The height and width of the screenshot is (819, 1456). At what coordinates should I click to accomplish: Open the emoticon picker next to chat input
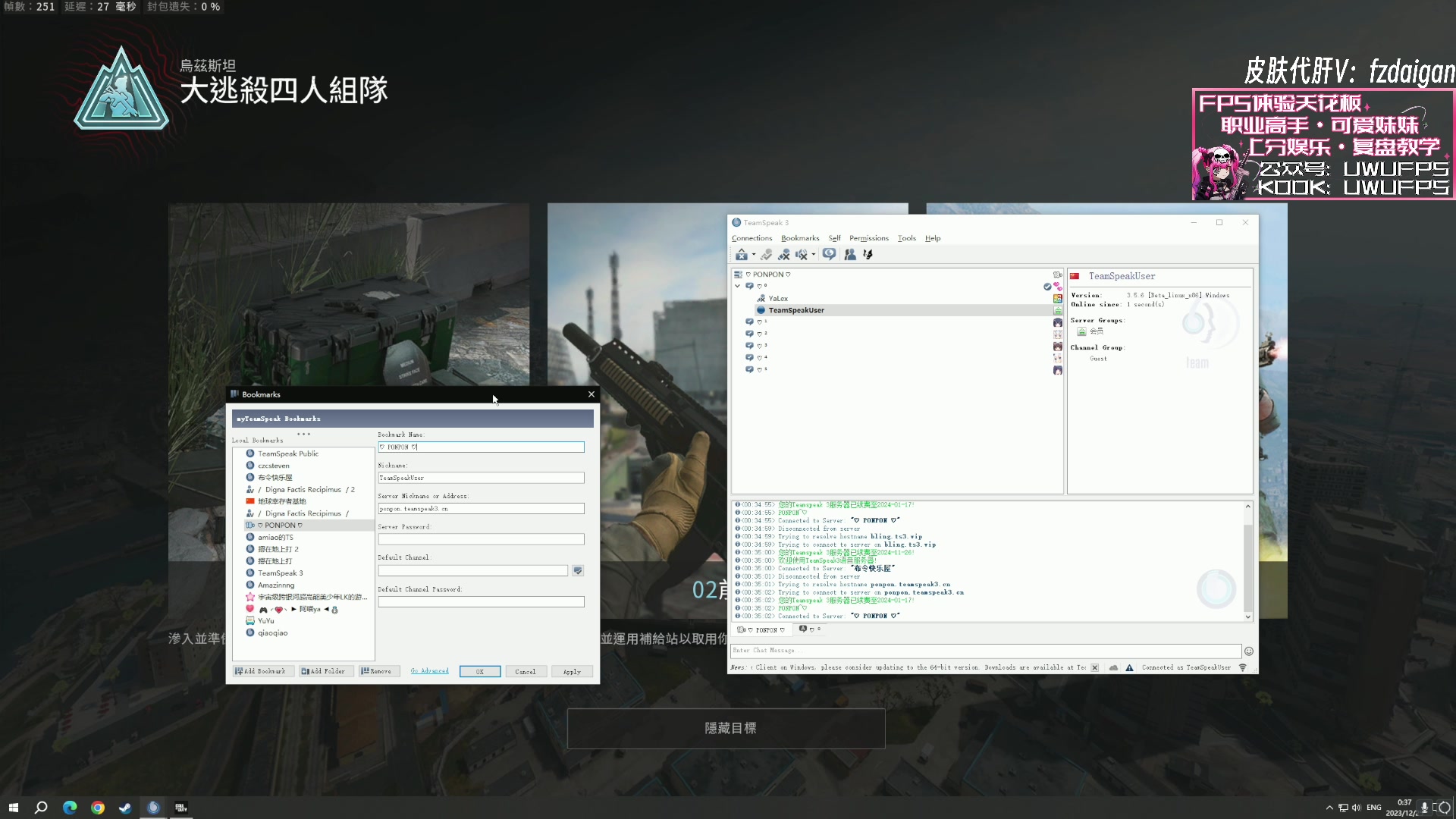pyautogui.click(x=1249, y=651)
